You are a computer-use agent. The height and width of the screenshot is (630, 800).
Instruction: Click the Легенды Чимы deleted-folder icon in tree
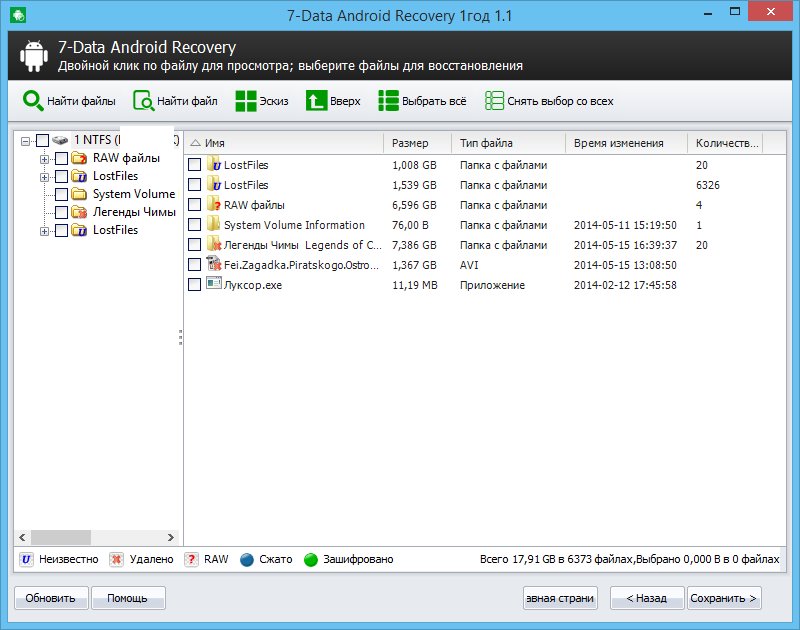(79, 212)
